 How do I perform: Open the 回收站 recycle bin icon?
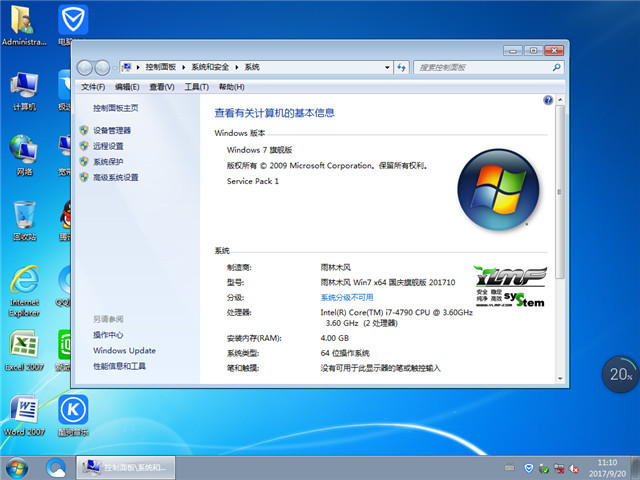[24, 221]
